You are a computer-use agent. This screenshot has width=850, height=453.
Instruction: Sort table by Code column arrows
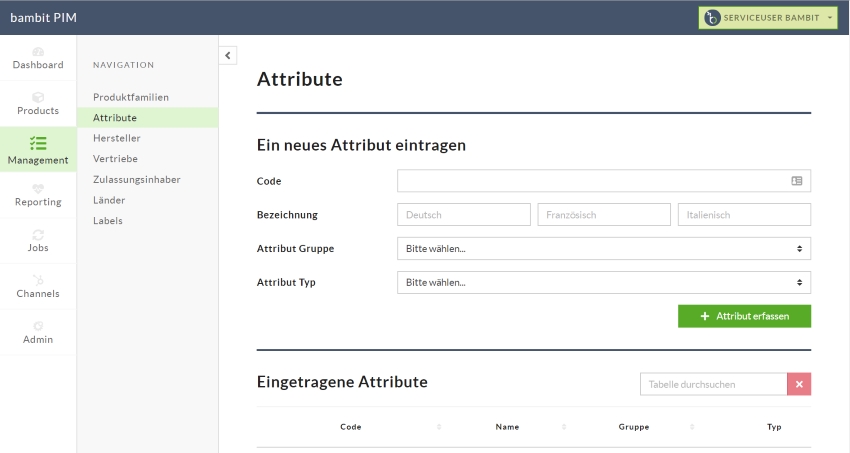click(x=439, y=427)
